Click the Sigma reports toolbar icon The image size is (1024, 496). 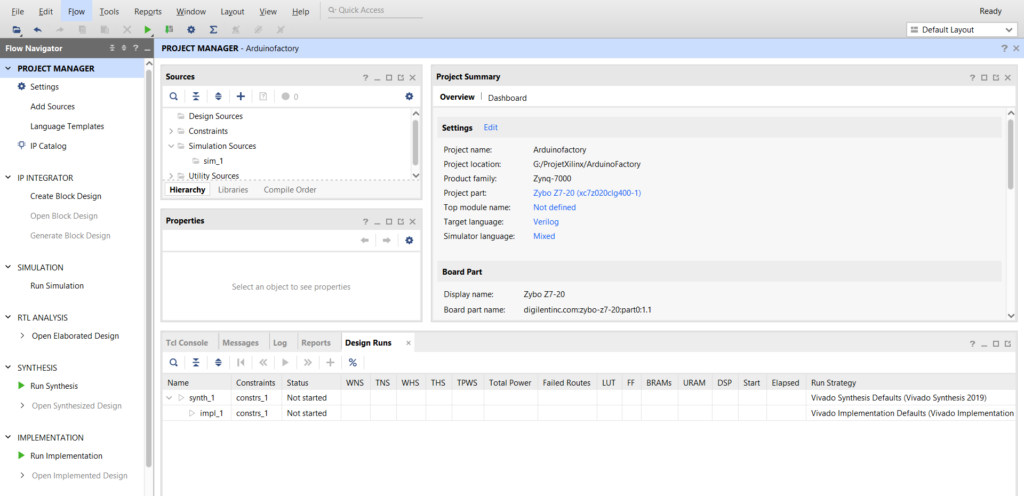click(x=213, y=30)
